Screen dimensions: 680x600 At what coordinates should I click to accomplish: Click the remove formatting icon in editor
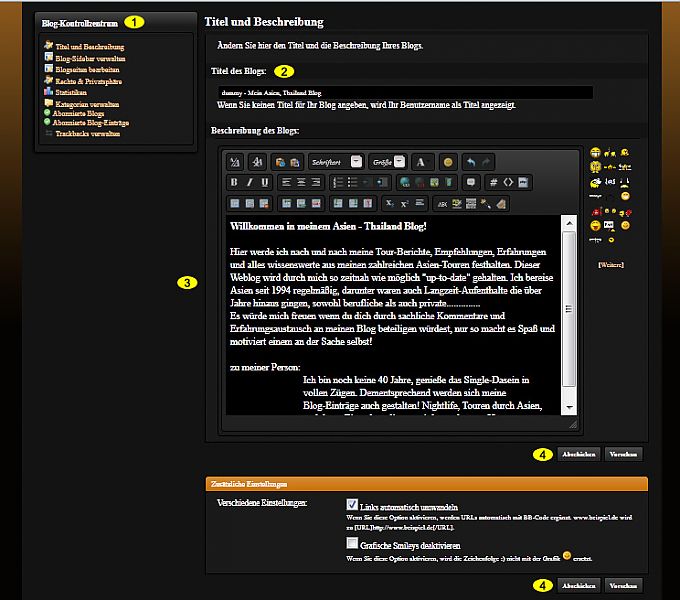(235, 162)
